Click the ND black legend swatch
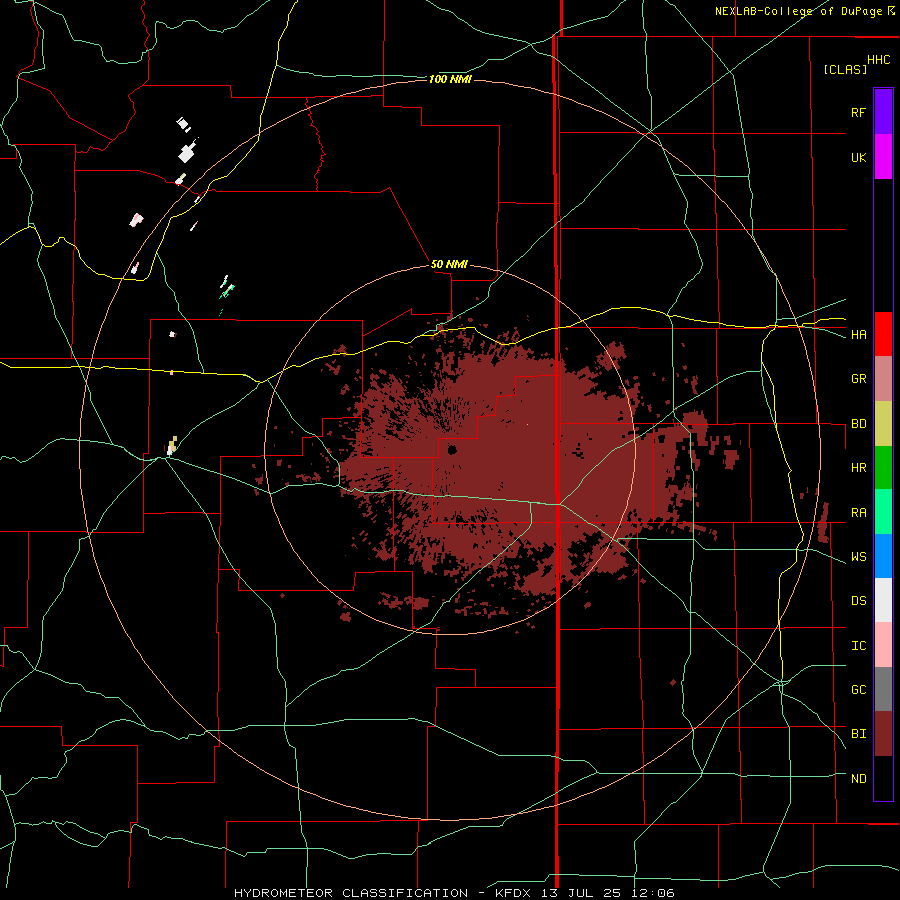 (x=883, y=778)
